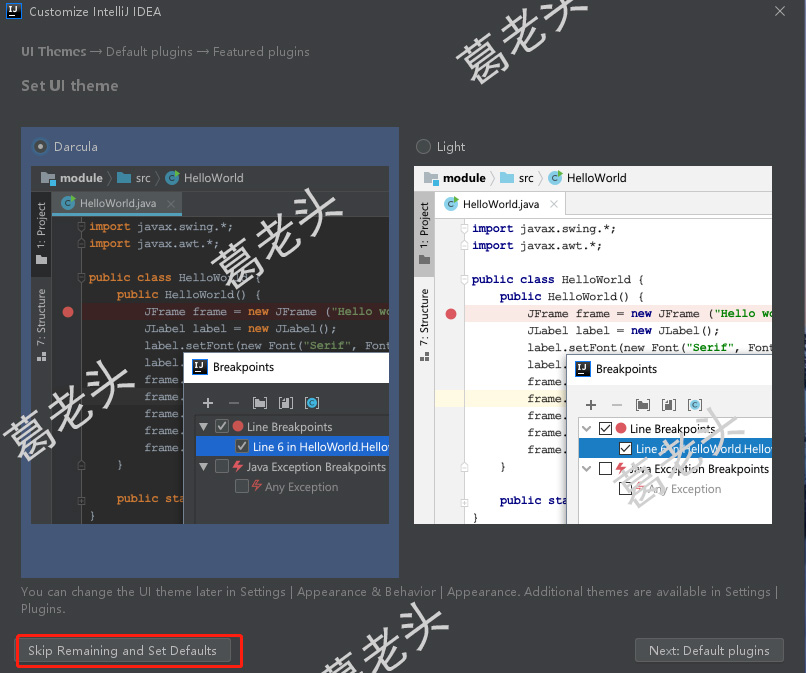Click the "Set UI theme" heading
The image size is (806, 673).
[x=70, y=86]
